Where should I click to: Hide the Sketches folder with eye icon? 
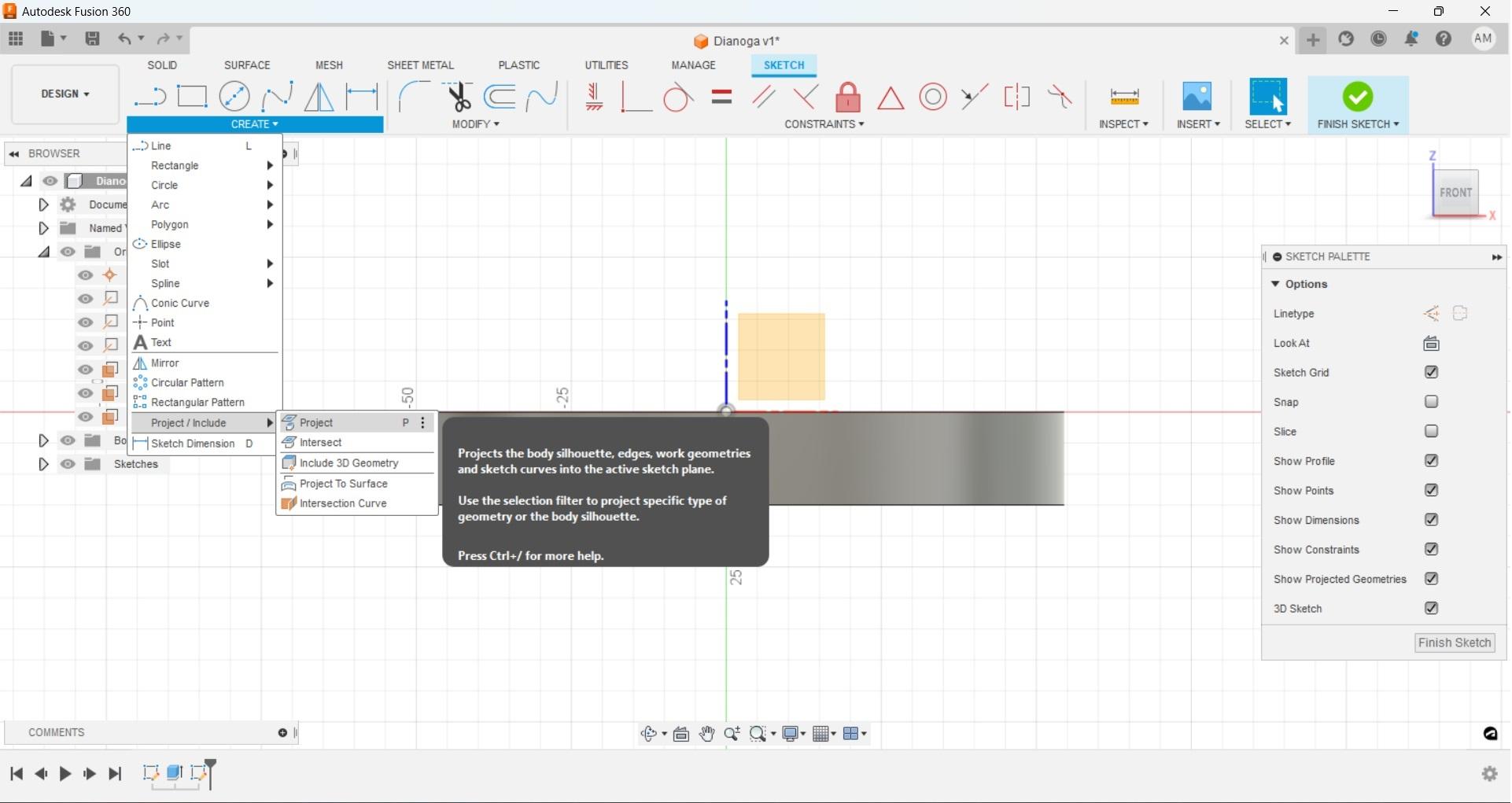point(68,464)
